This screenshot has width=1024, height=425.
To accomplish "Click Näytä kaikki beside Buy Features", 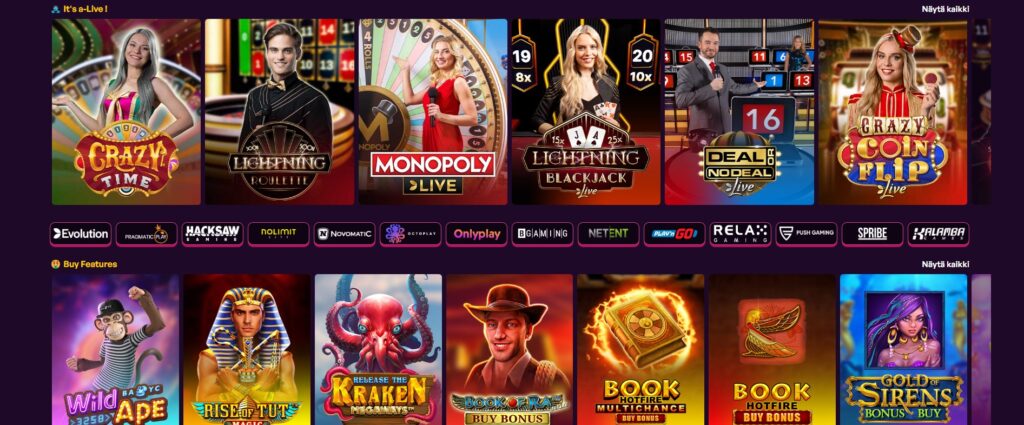I will click(945, 264).
